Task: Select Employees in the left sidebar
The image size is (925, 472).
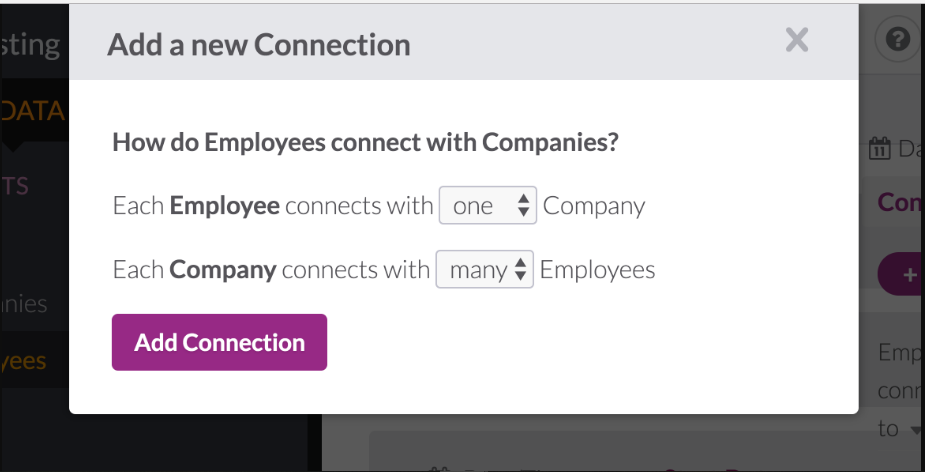Action: 24,360
